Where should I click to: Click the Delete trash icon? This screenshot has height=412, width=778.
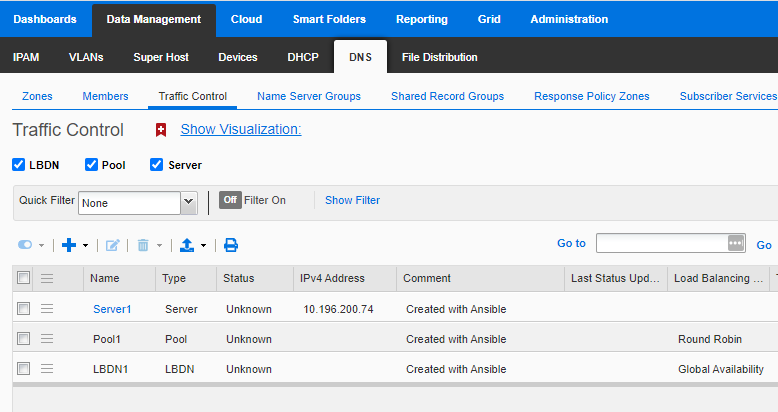[x=143, y=245]
